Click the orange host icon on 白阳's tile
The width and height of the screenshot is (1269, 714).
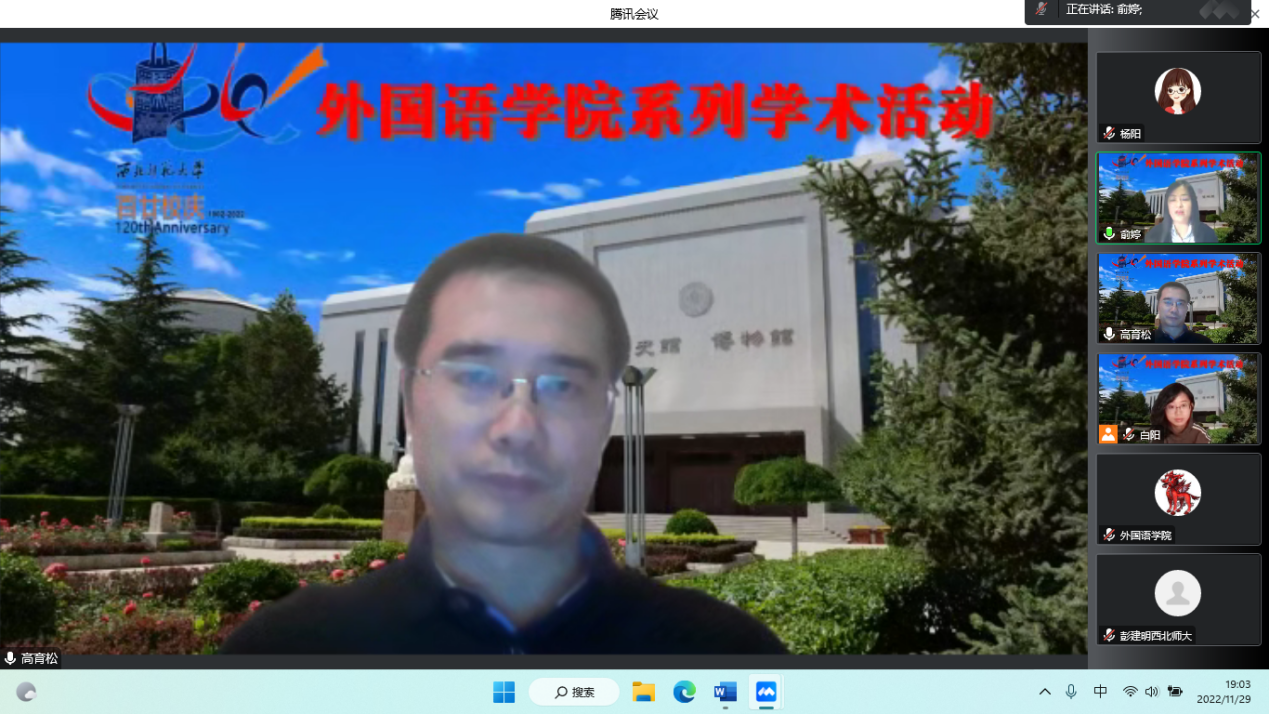(1108, 434)
